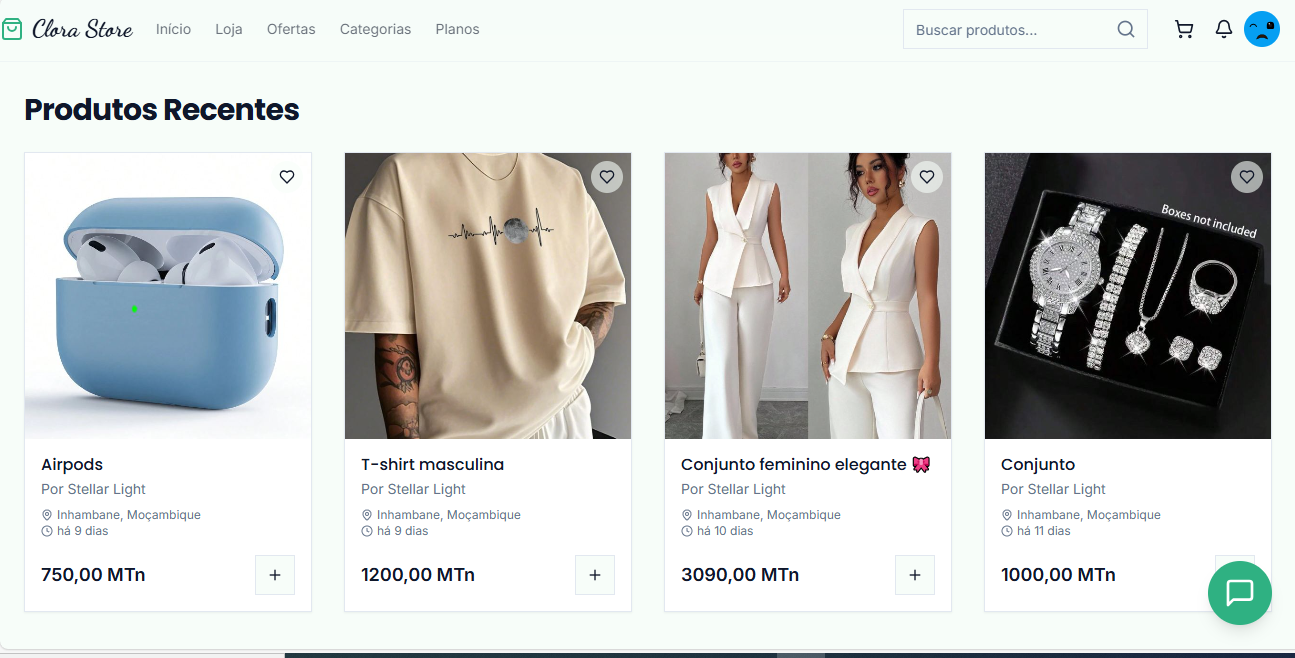Favorite the Airpods product
1295x658 pixels.
pyautogui.click(x=287, y=176)
